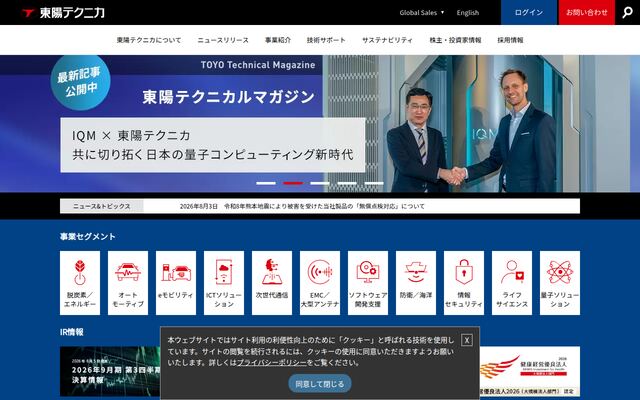Click the 事業セグメント heading
The width and height of the screenshot is (640, 400).
pos(88,237)
